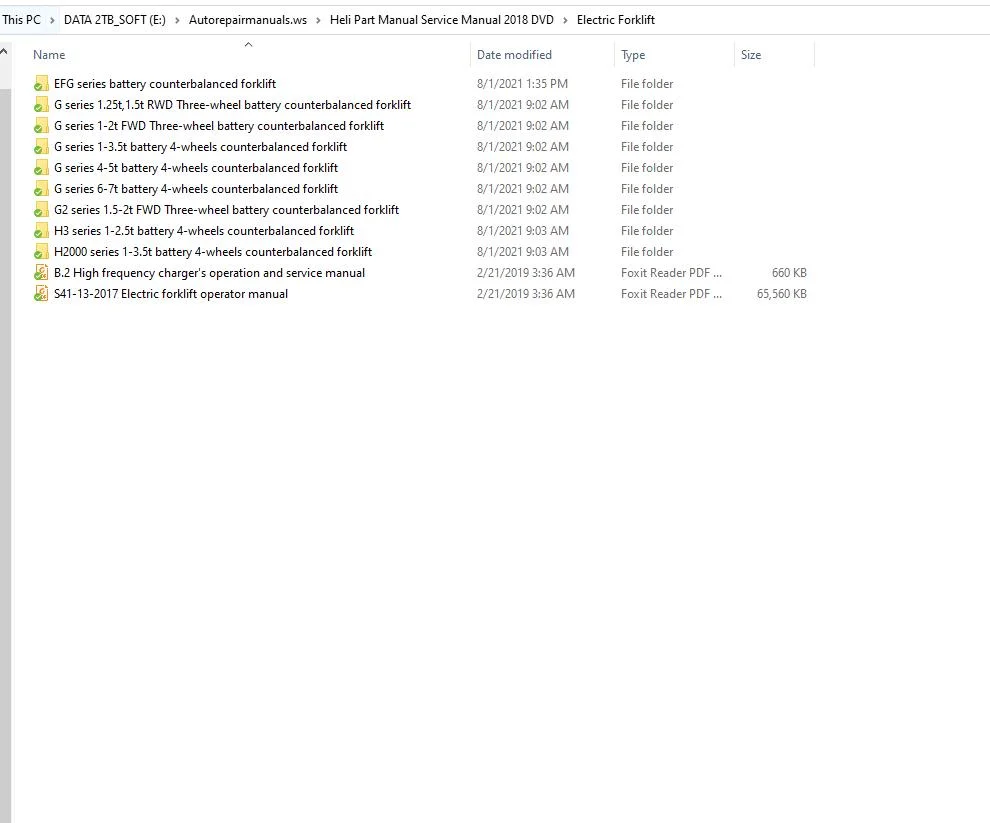The height and width of the screenshot is (823, 990).
Task: Select G series 1-2t FWD Three-wheel folder name
Action: (219, 126)
